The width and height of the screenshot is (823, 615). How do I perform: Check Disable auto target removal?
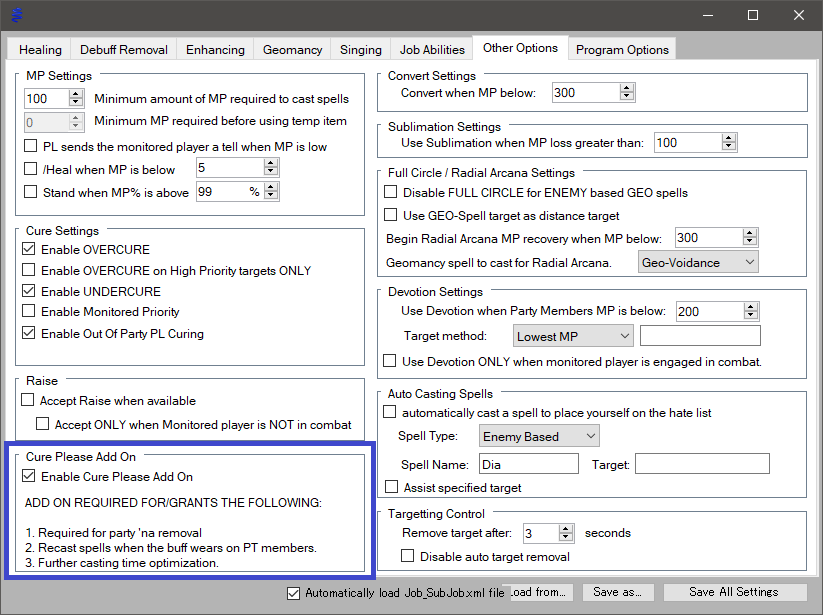408,556
